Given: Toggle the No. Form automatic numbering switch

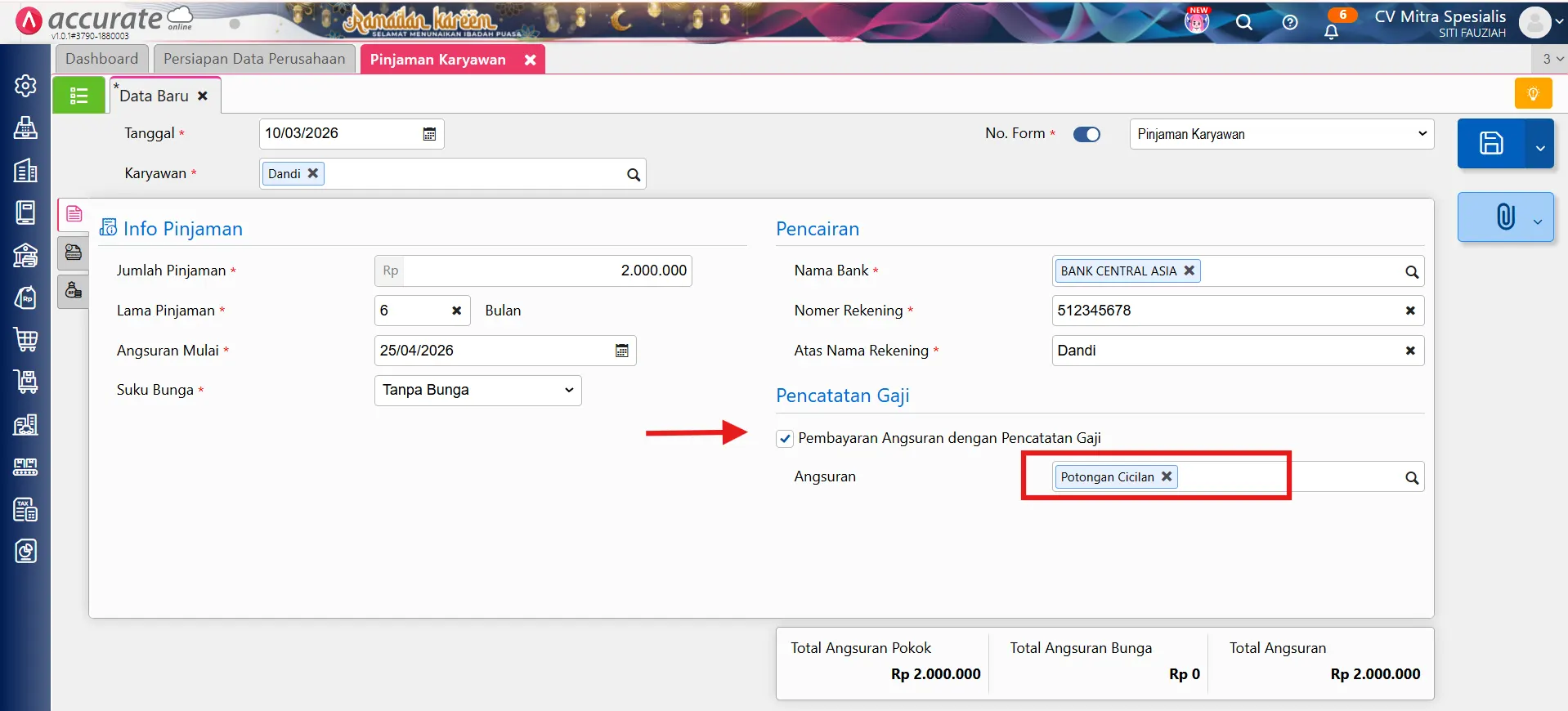Looking at the screenshot, I should click(x=1086, y=134).
